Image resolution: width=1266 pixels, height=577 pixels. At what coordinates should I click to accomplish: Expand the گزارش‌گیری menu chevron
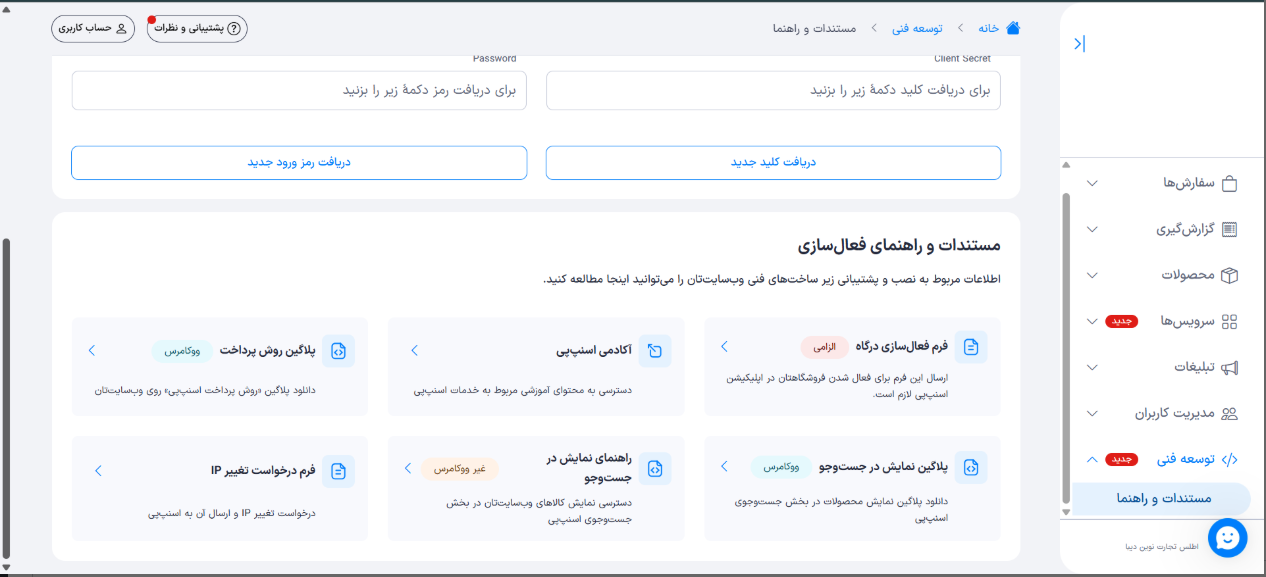point(1092,229)
